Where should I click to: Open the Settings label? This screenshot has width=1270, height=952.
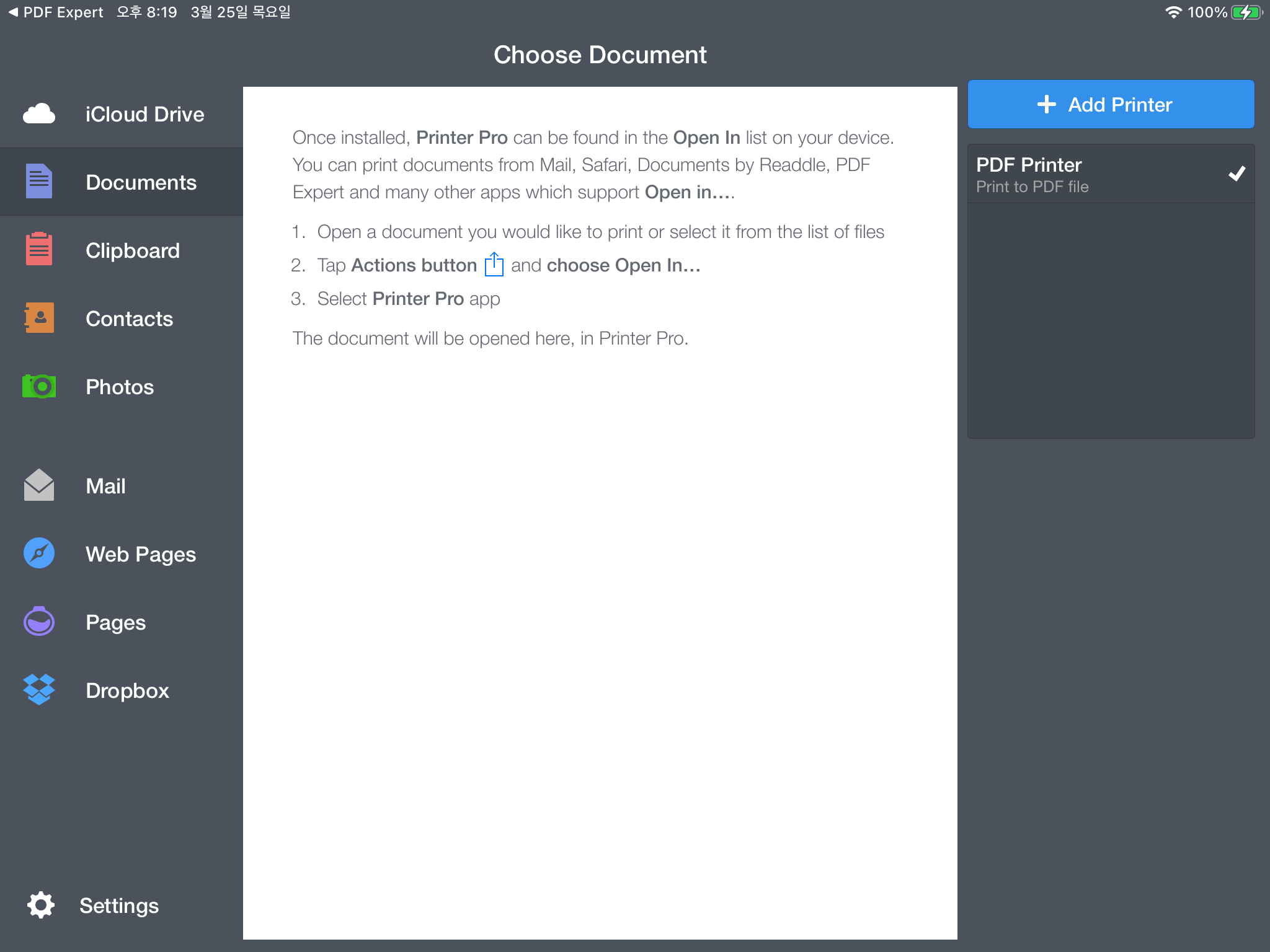pos(119,906)
